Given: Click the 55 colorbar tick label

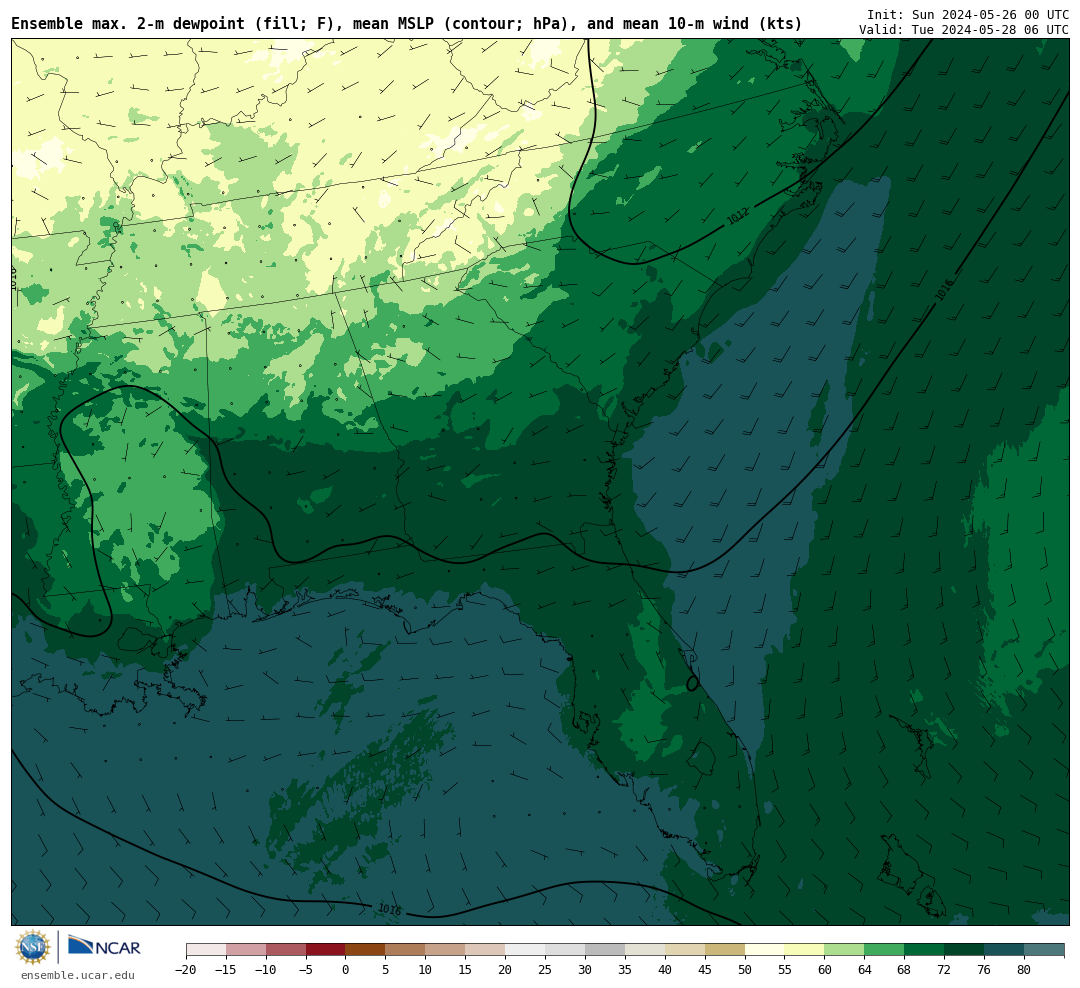Looking at the screenshot, I should 785,970.
